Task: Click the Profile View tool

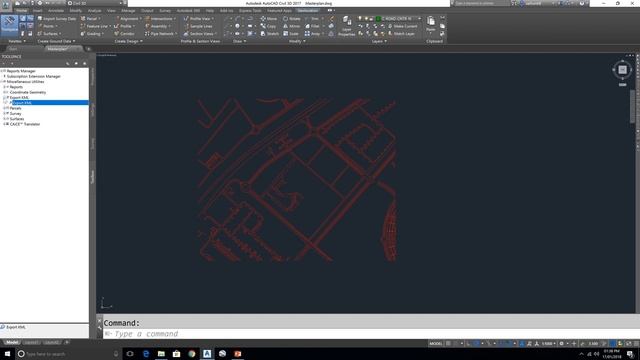Action: tap(199, 19)
